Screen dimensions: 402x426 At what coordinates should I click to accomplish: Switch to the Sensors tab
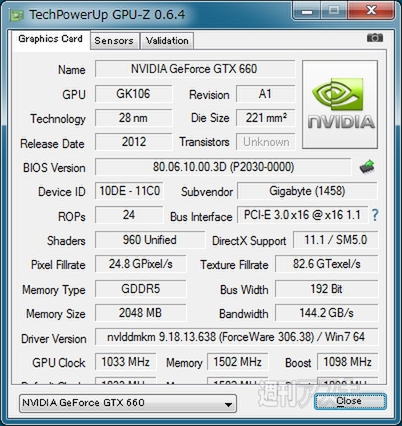tap(114, 41)
